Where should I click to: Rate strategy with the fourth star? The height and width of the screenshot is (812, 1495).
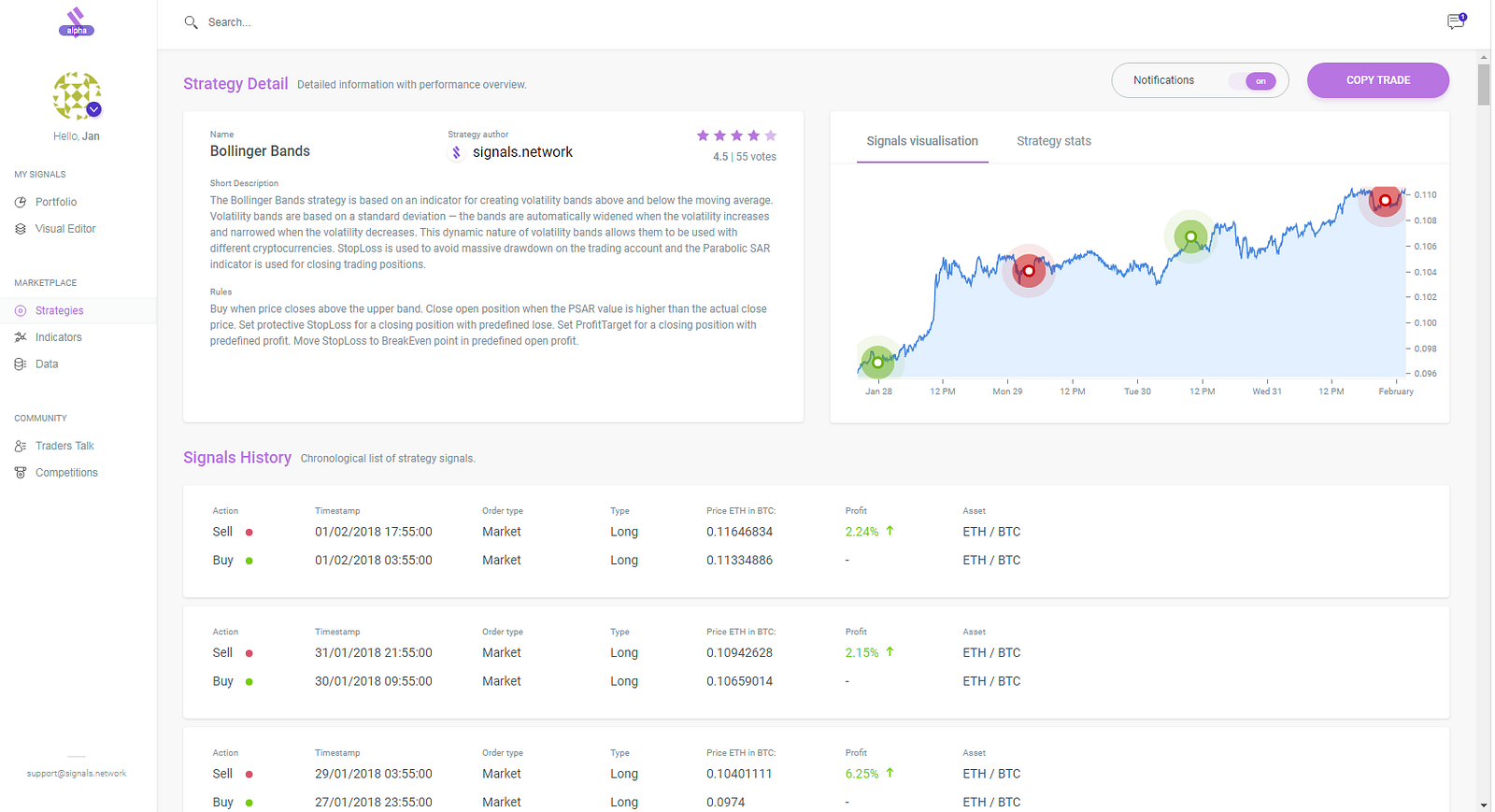[x=753, y=135]
